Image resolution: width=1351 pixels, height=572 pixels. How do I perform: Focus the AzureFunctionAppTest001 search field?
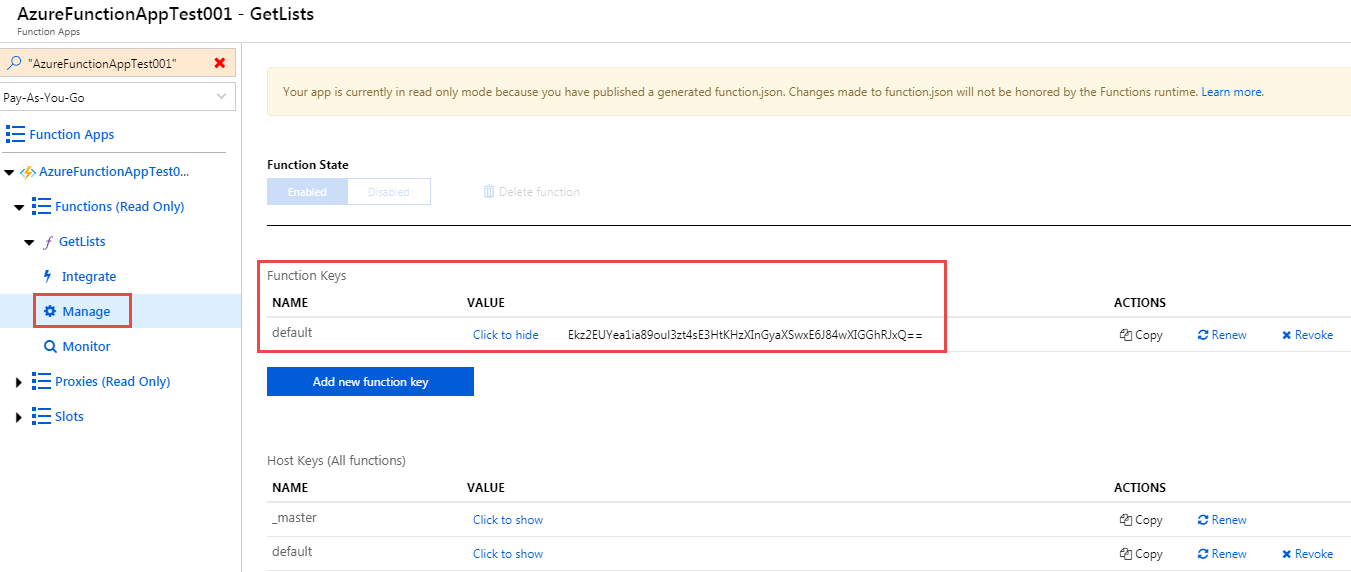pos(118,63)
